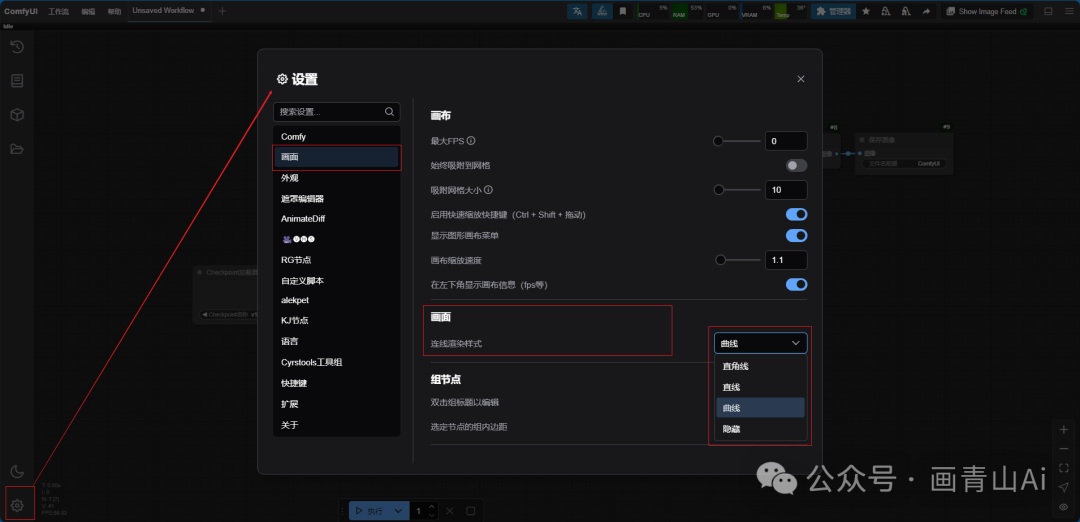Adjust the 吸附网格大小 slider

coord(736,190)
